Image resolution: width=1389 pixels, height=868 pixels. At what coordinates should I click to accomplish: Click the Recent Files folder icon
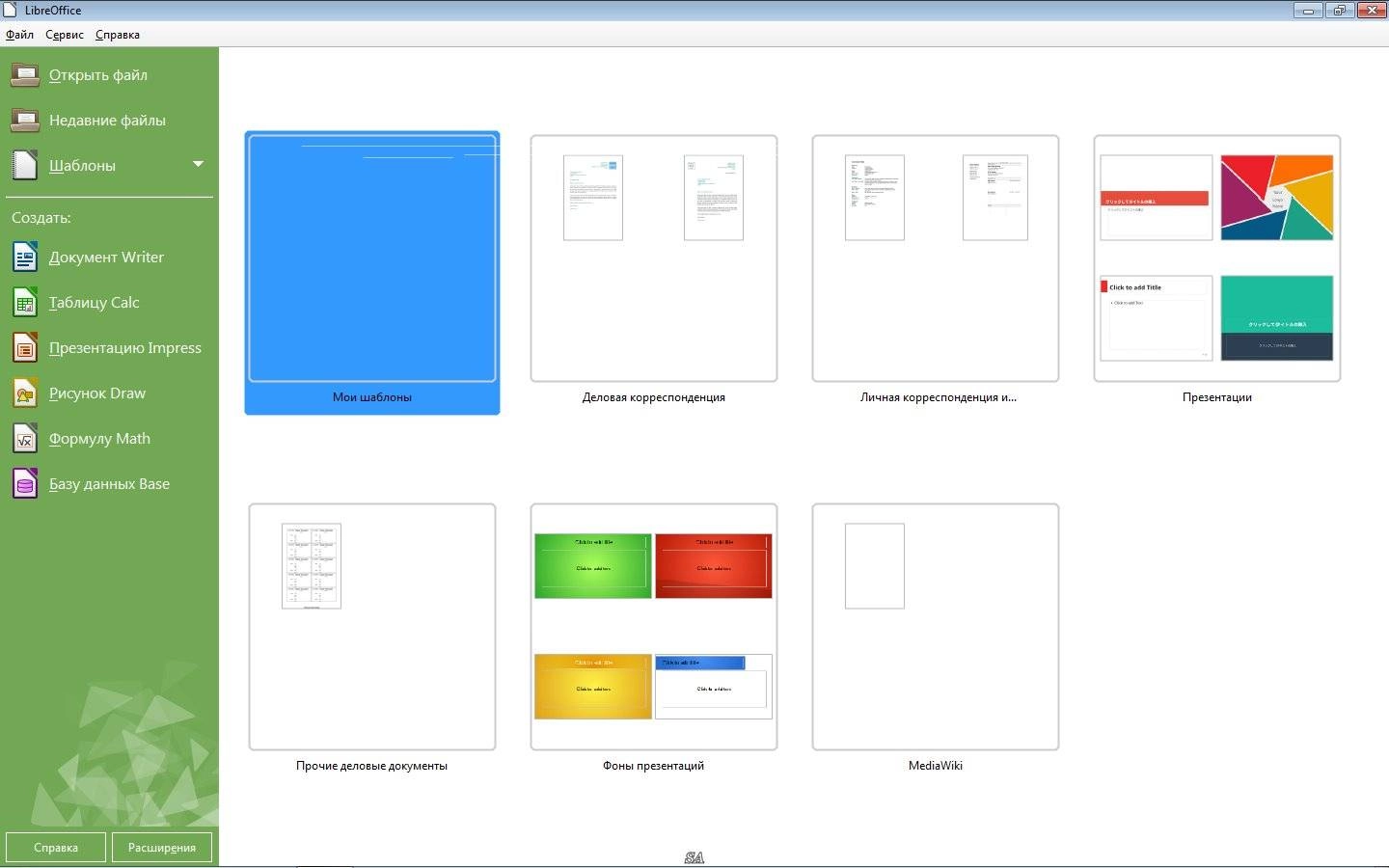[x=25, y=121]
